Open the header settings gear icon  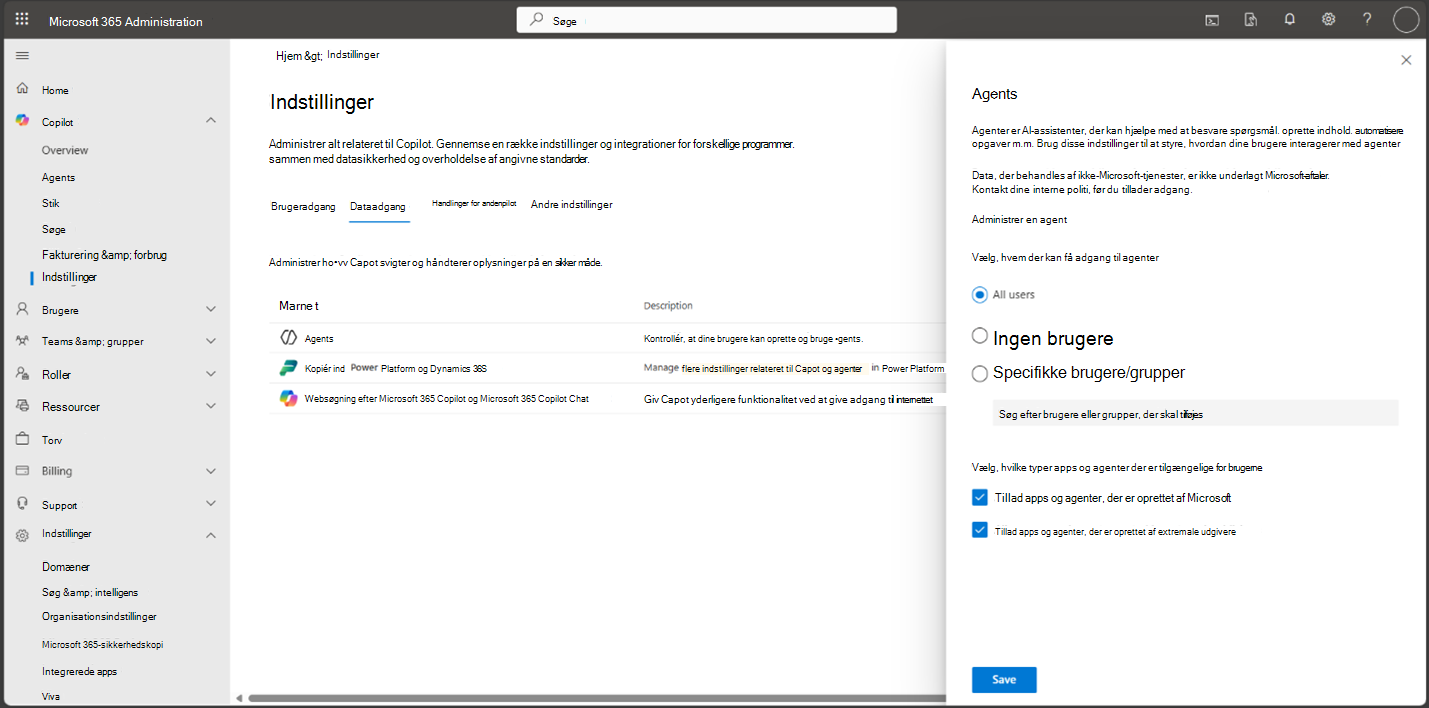click(1328, 19)
